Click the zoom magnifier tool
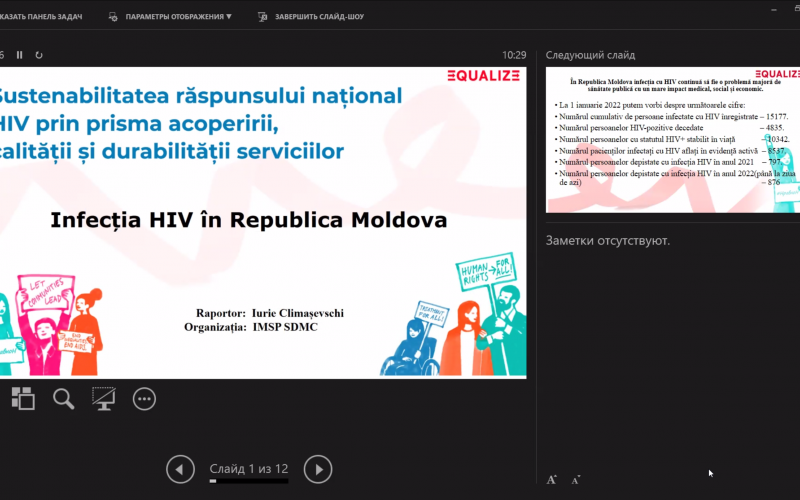 [x=64, y=399]
